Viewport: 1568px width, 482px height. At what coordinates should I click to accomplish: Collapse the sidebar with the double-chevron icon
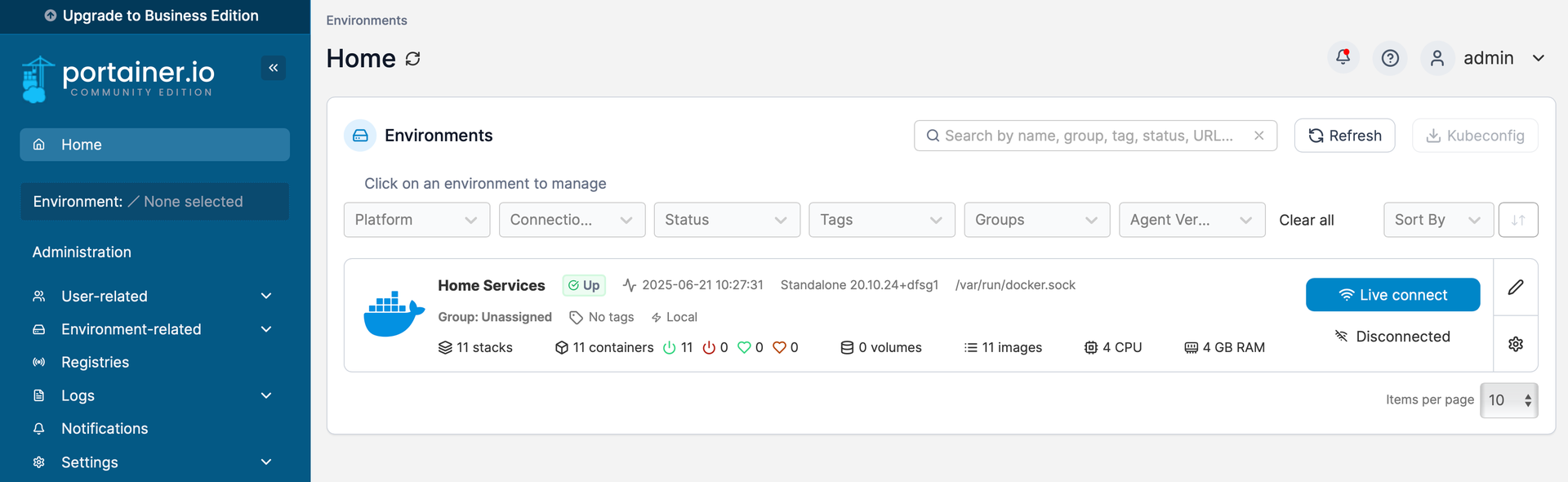click(x=274, y=68)
